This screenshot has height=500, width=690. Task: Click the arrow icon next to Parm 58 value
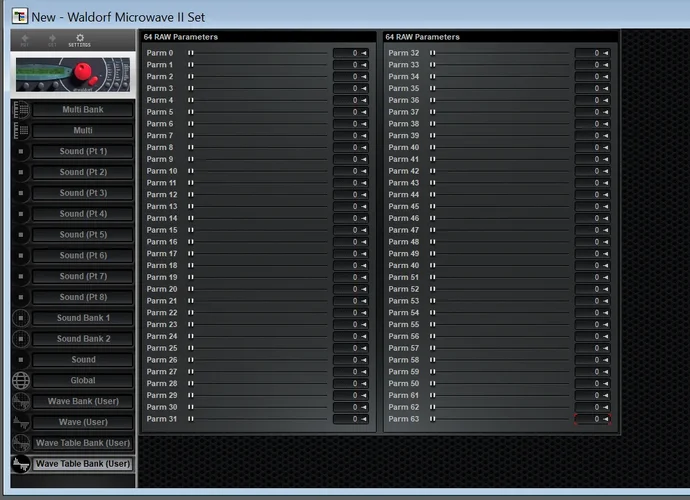pyautogui.click(x=606, y=360)
